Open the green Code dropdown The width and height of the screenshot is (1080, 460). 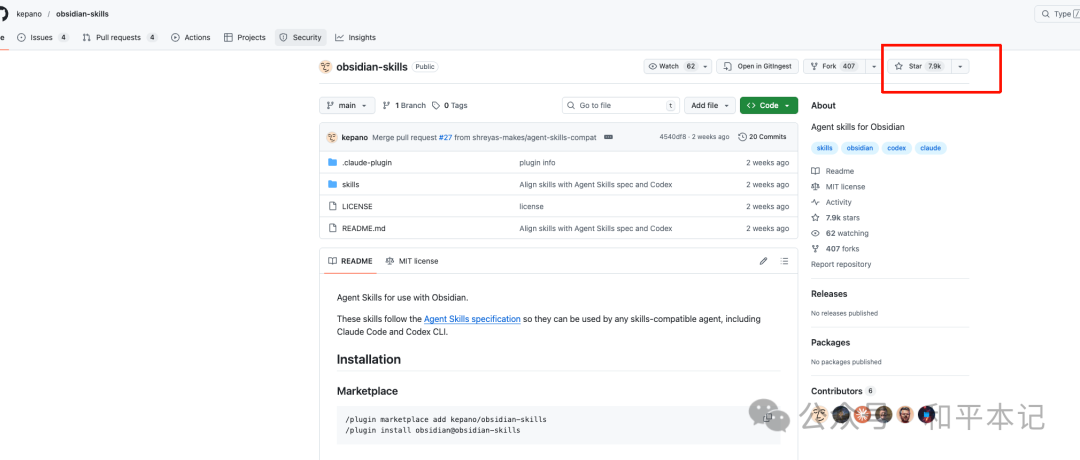pyautogui.click(x=769, y=105)
